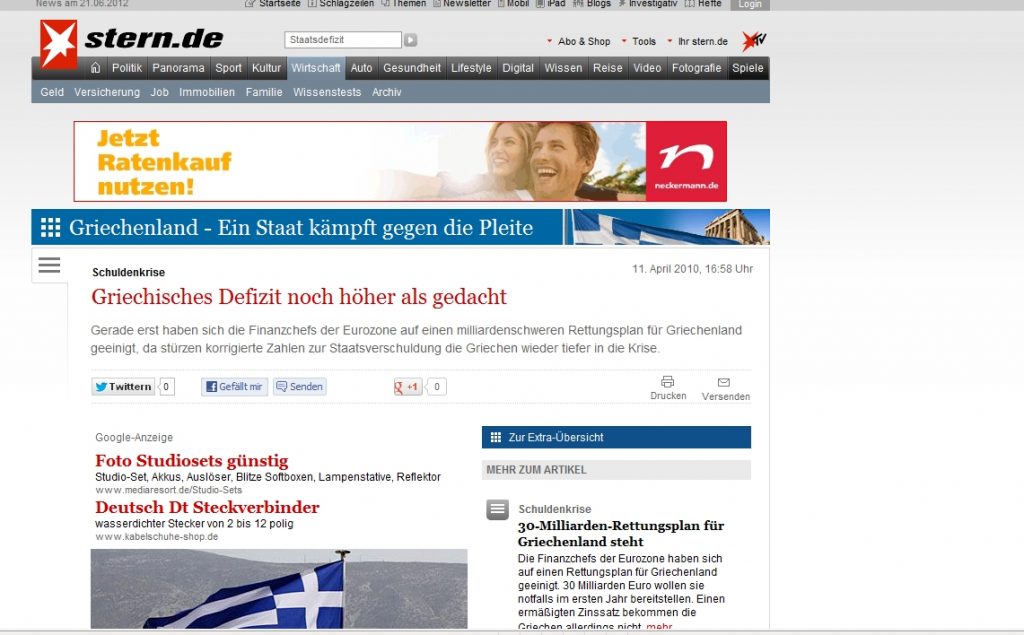Share article via Twittern button
Viewport: 1024px width, 635px height.
(123, 387)
